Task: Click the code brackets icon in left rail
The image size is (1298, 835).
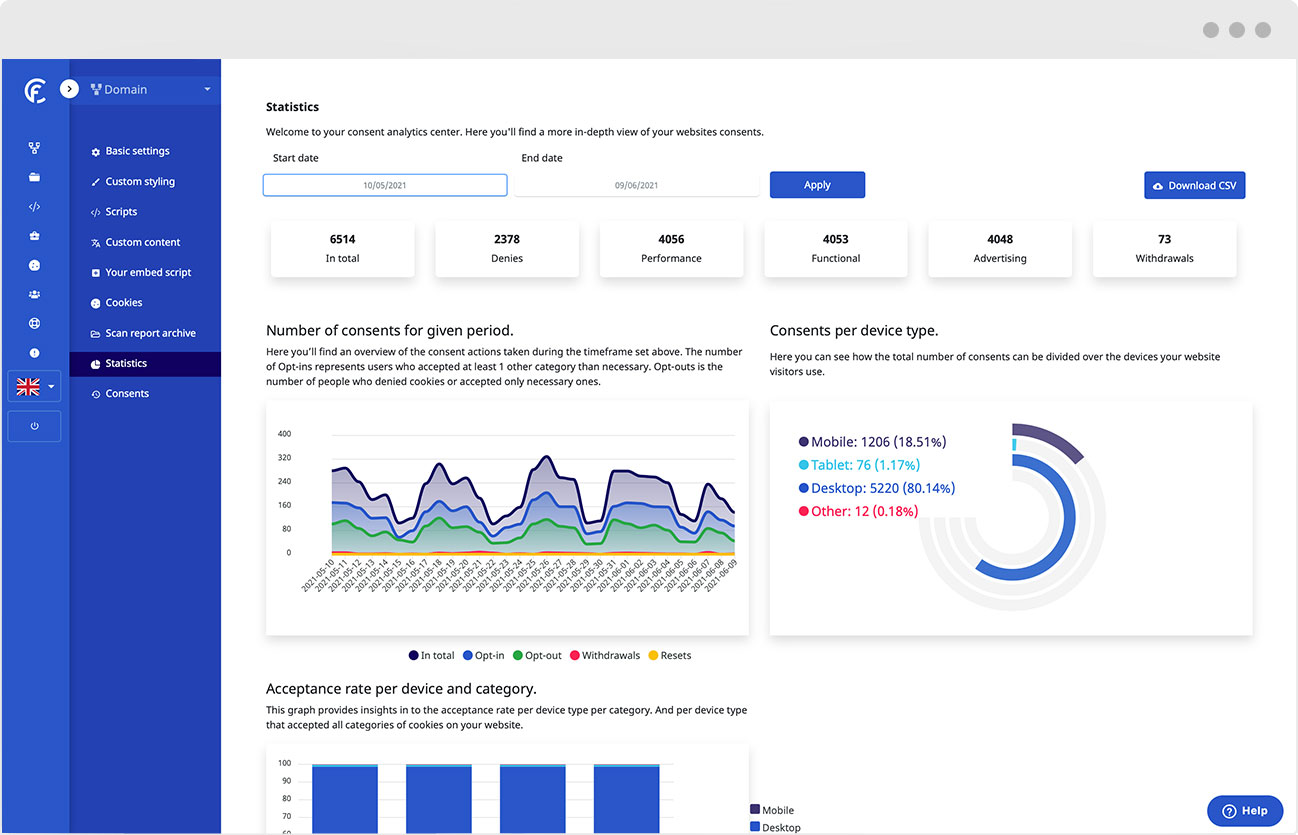Action: point(34,207)
